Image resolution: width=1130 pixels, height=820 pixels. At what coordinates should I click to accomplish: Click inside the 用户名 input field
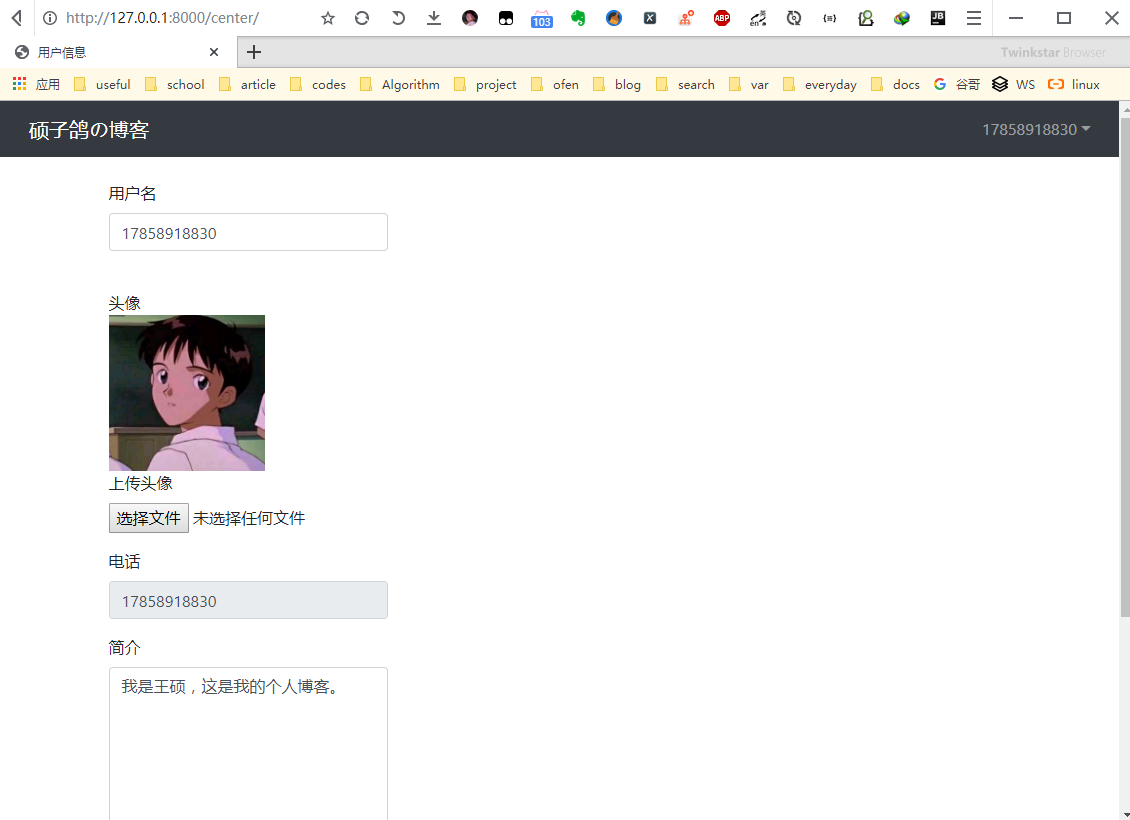coord(248,232)
